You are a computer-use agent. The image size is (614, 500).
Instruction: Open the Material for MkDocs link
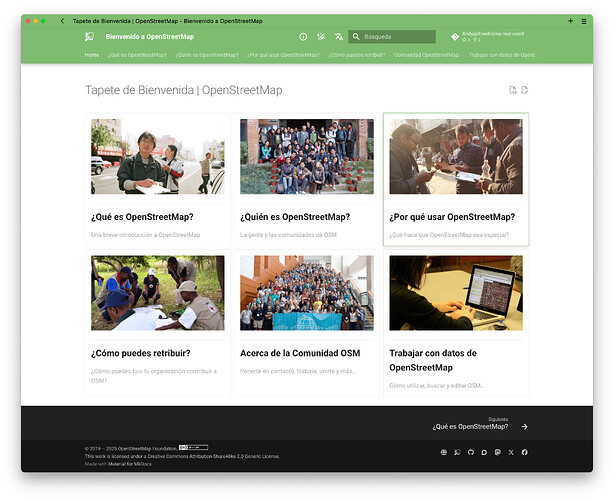pos(130,464)
